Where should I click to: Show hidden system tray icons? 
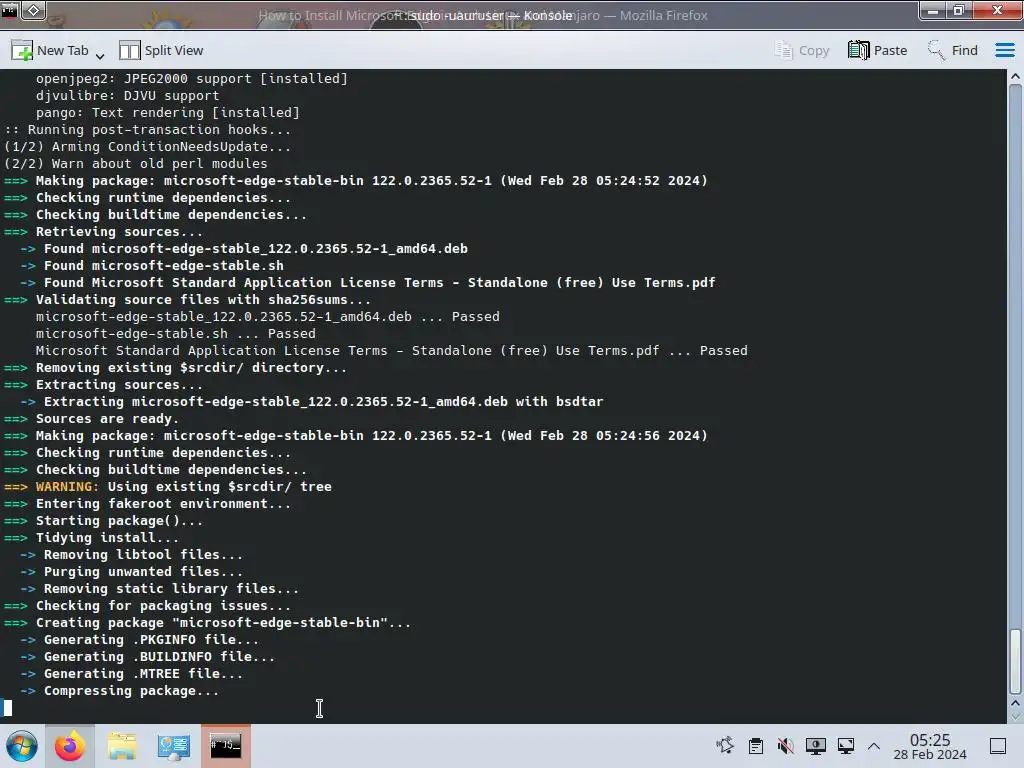click(874, 746)
